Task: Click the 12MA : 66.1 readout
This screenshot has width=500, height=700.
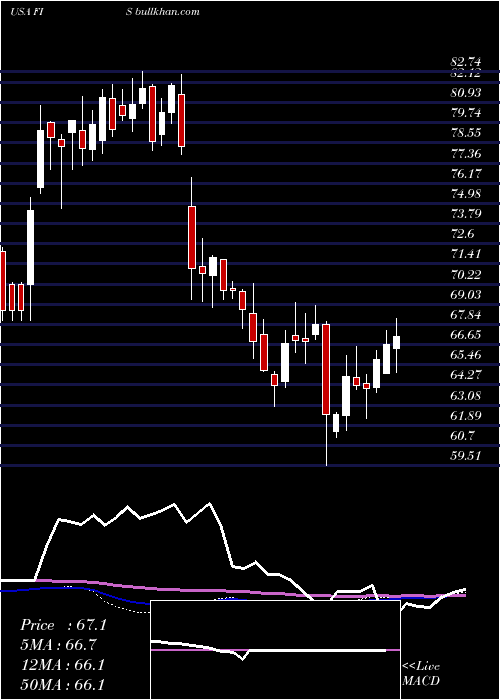Action: pos(62,665)
